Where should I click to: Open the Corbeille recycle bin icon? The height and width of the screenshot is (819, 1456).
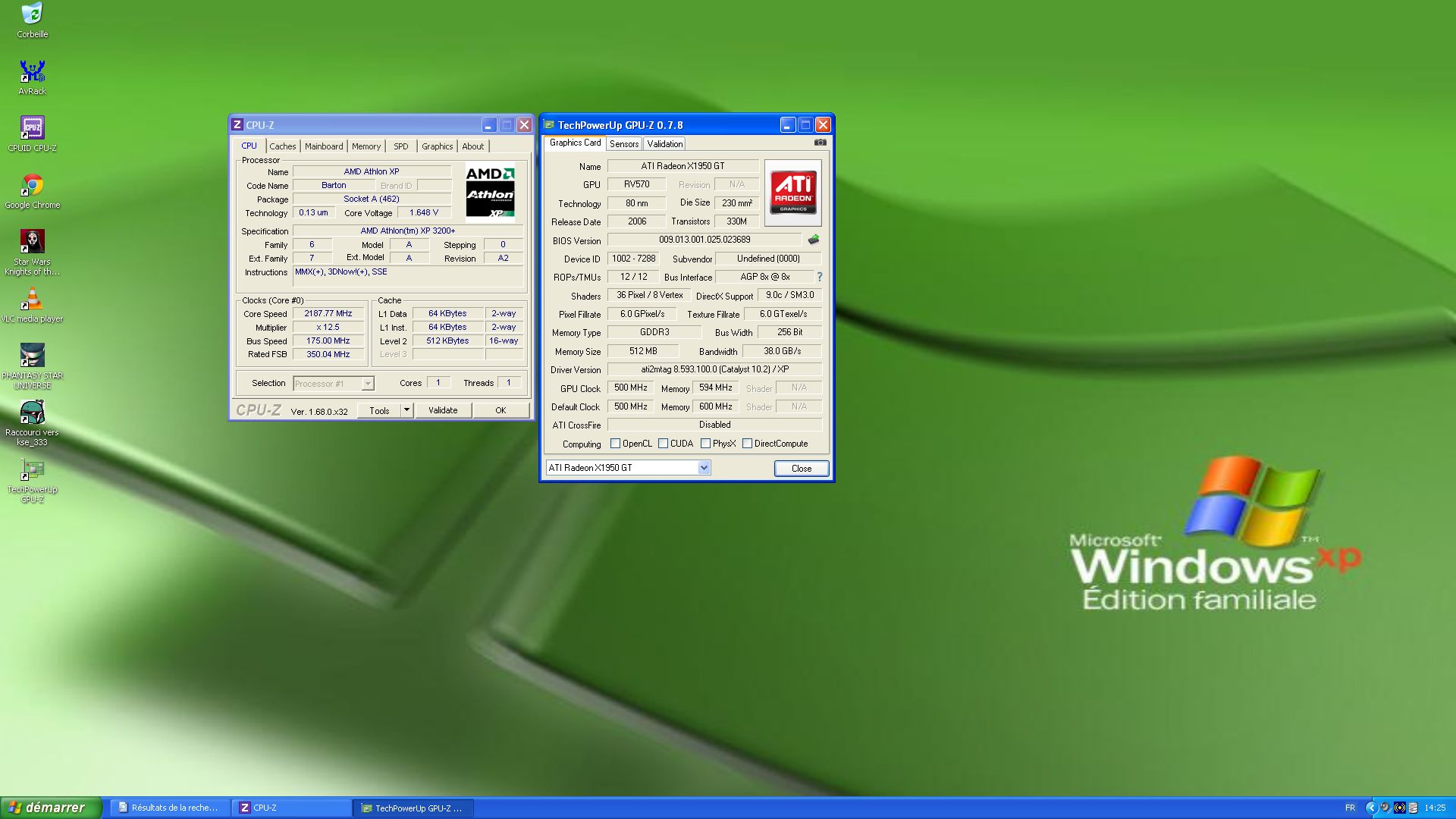[x=32, y=20]
